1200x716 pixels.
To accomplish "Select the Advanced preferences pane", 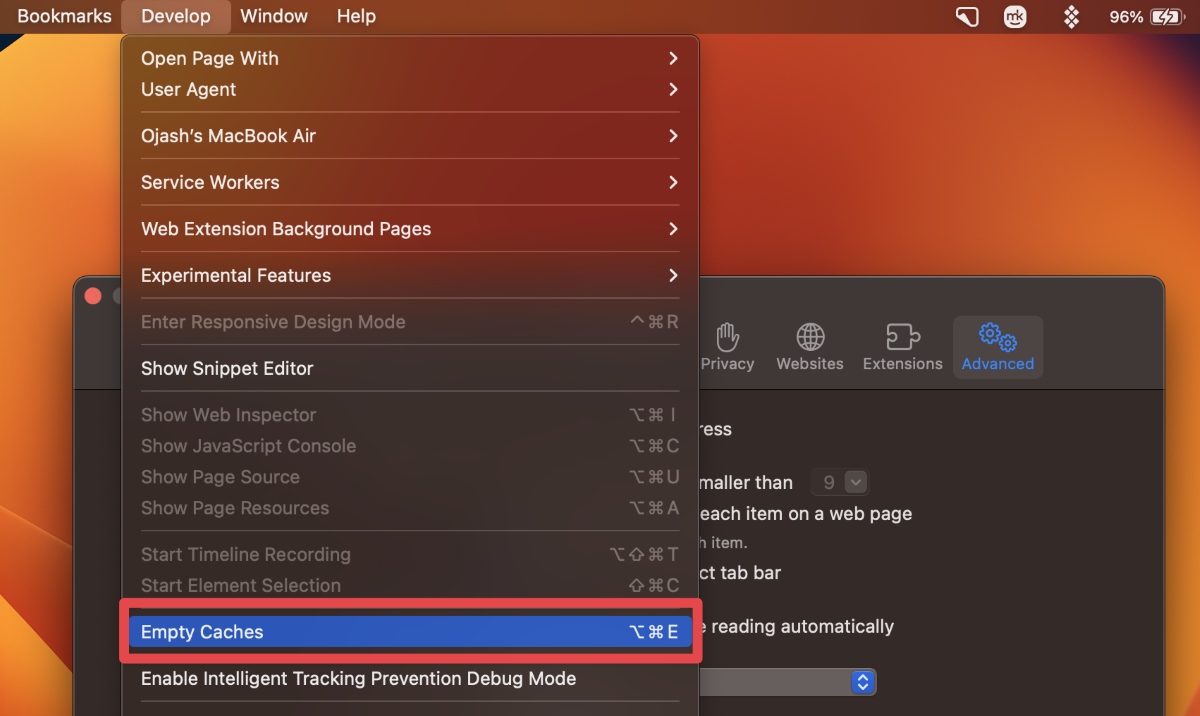I will coord(997,347).
